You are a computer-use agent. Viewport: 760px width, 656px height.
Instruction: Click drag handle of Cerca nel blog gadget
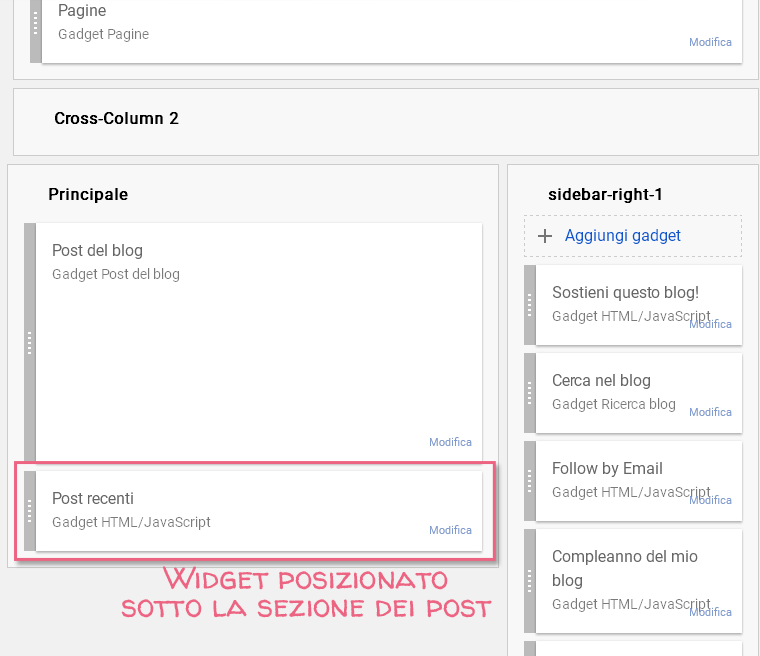pyautogui.click(x=530, y=393)
